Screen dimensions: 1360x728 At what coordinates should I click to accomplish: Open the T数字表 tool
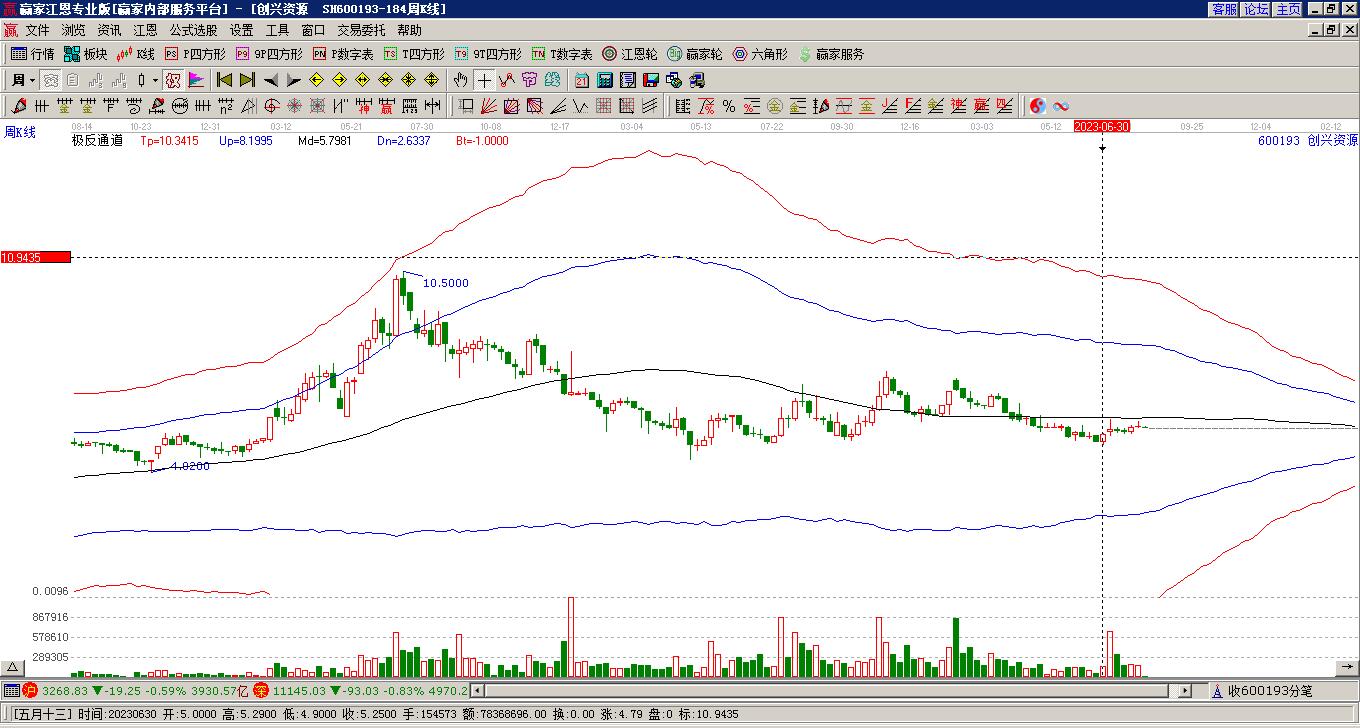tap(562, 54)
